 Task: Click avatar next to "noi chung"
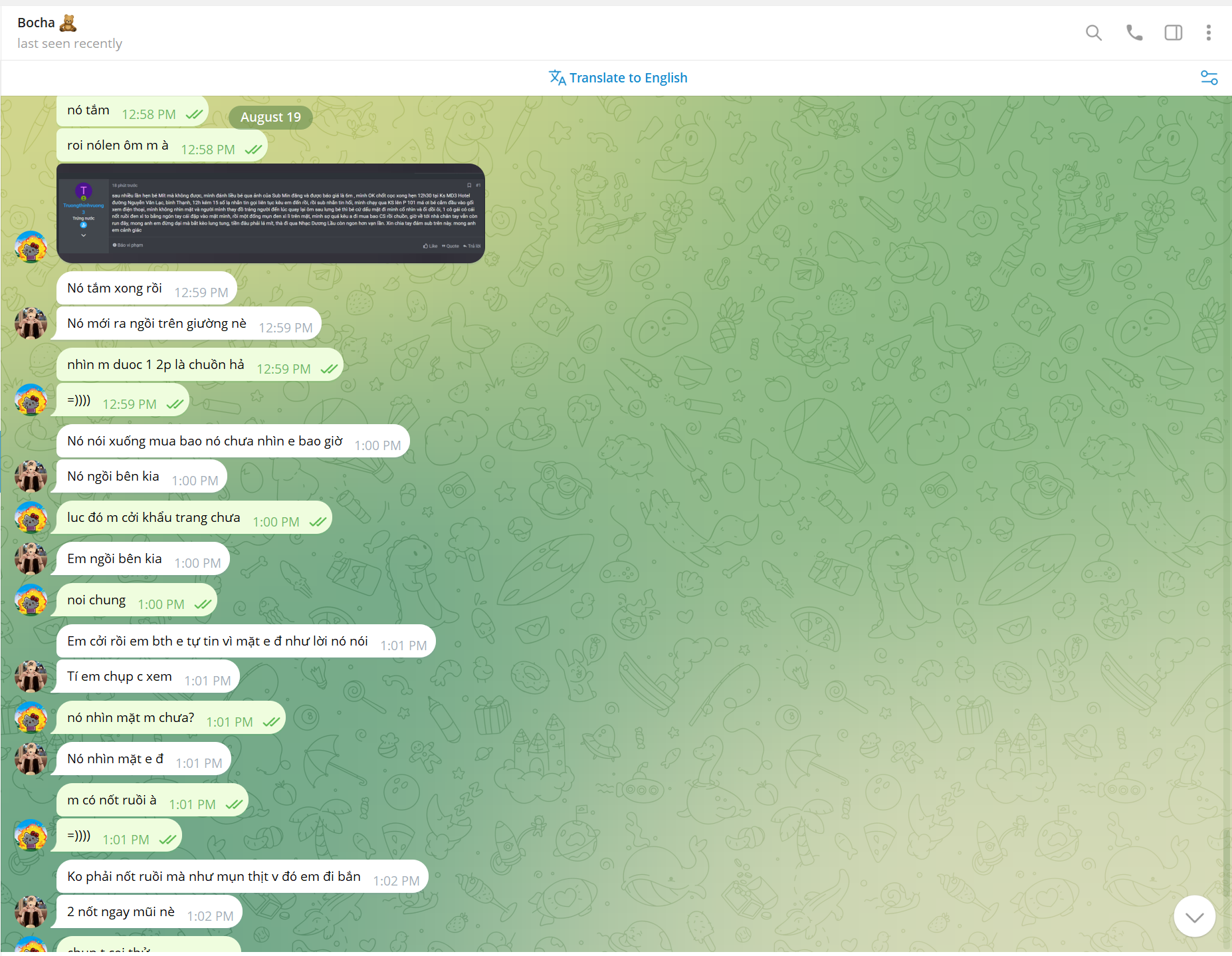click(x=31, y=600)
